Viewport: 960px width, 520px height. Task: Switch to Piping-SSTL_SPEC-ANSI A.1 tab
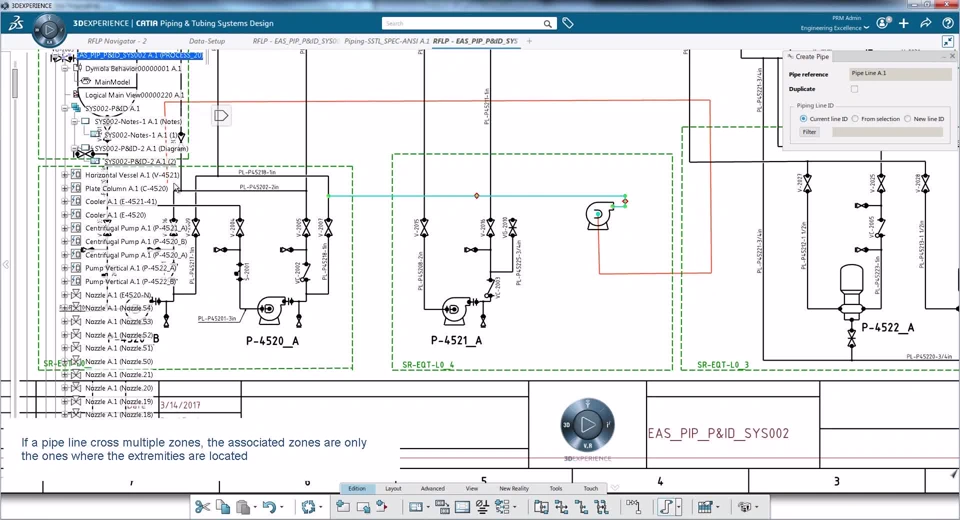(x=386, y=41)
